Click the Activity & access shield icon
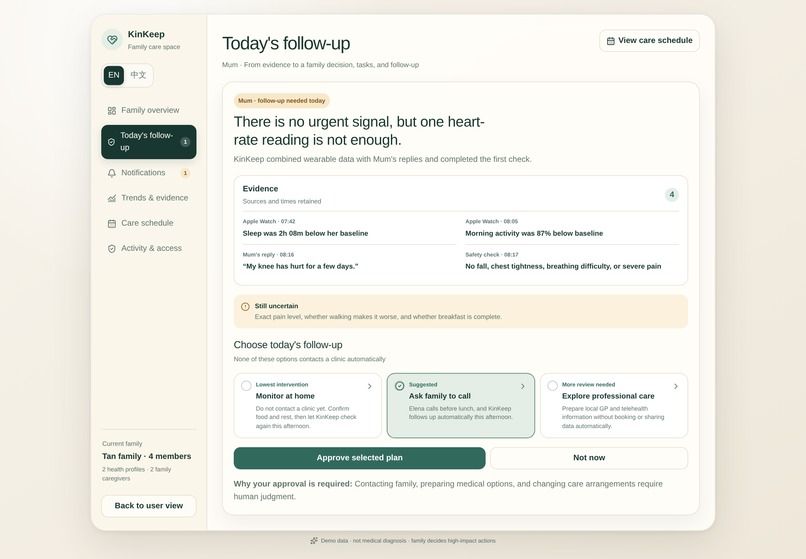This screenshot has width=806, height=559. [112, 248]
